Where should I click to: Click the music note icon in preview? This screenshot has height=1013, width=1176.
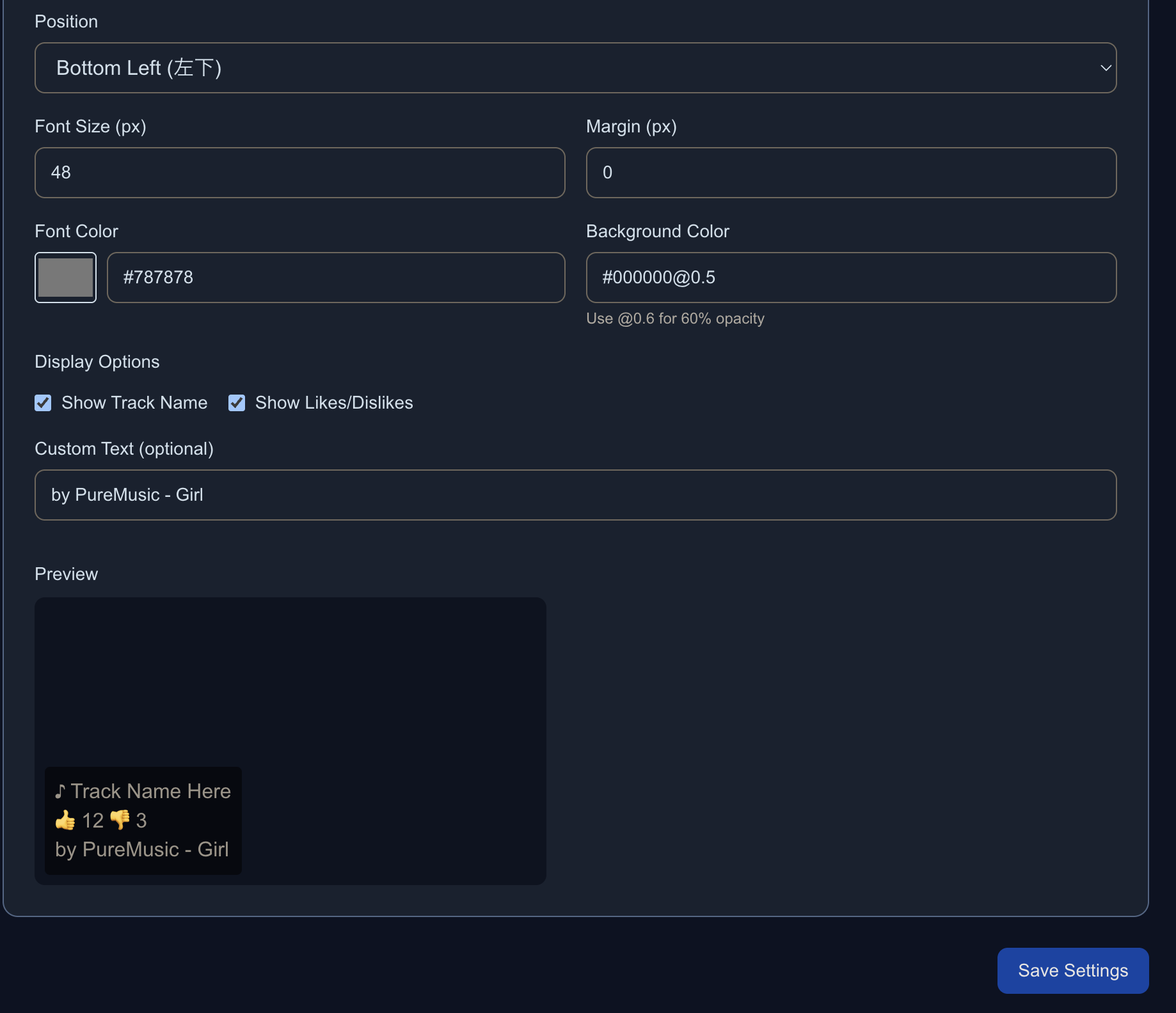[x=60, y=792]
